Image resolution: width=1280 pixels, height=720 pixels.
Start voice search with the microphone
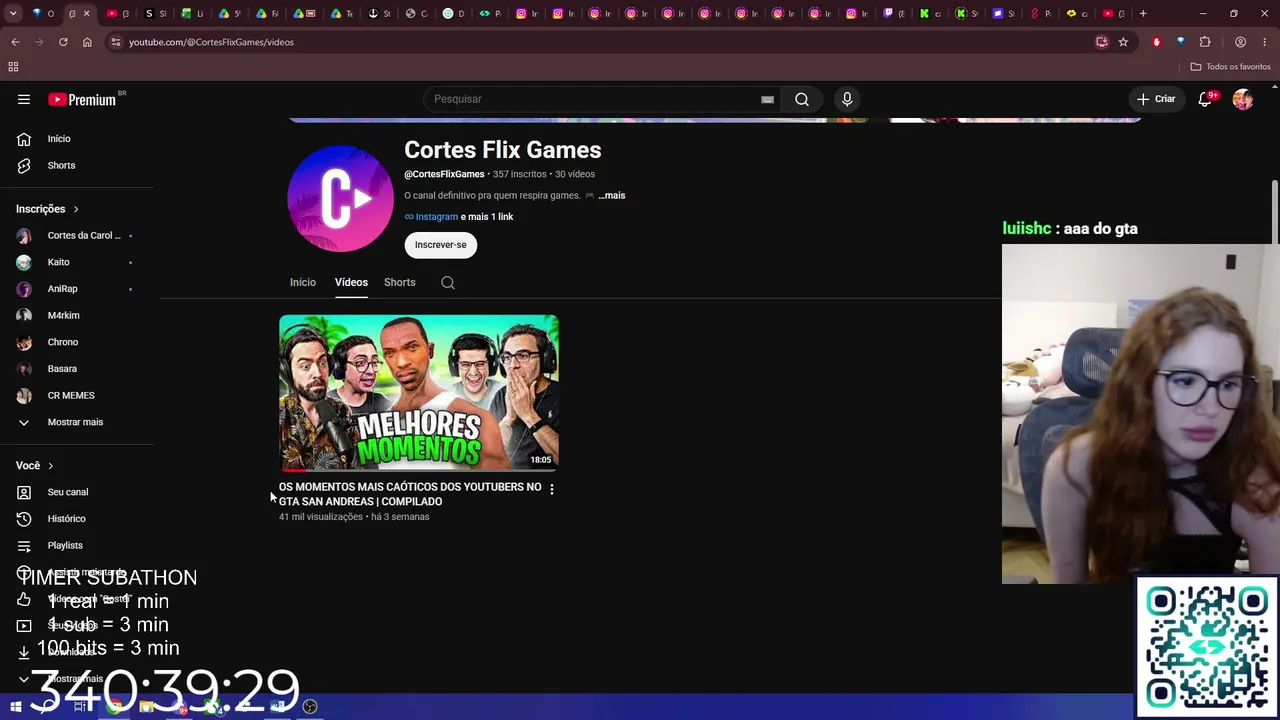coord(847,99)
